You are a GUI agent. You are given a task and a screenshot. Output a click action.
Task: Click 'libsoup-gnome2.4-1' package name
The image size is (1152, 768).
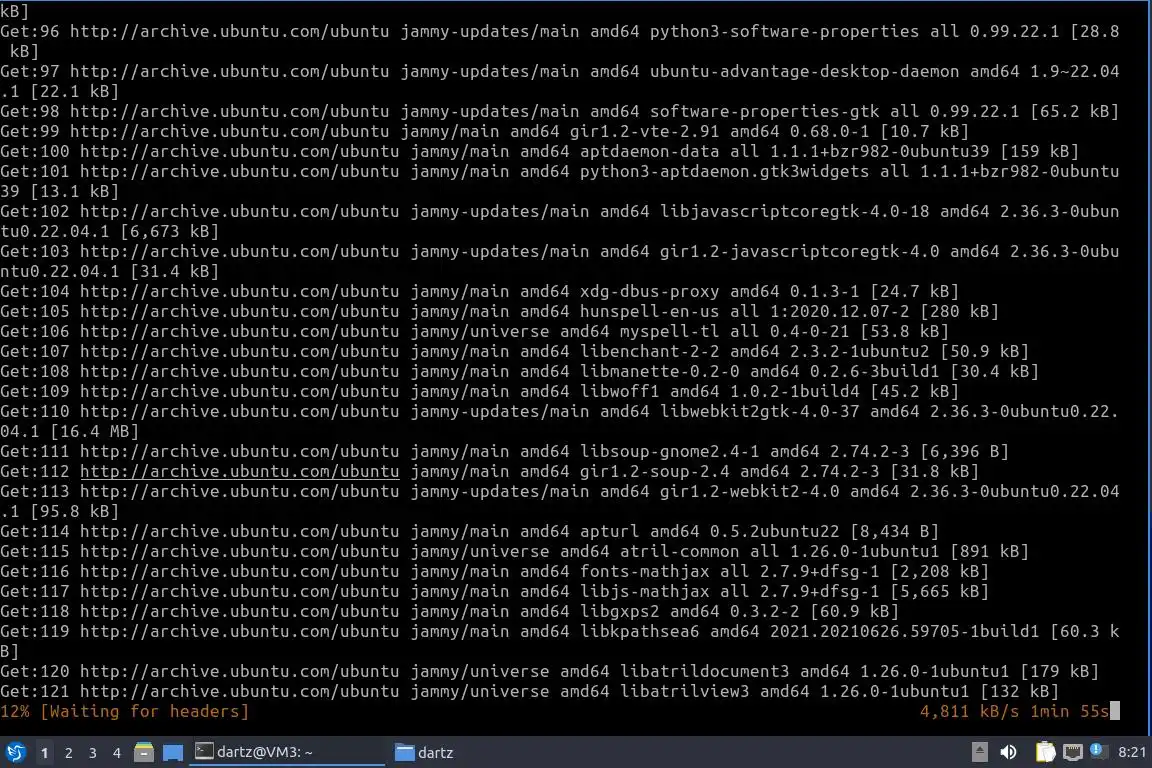tap(669, 451)
